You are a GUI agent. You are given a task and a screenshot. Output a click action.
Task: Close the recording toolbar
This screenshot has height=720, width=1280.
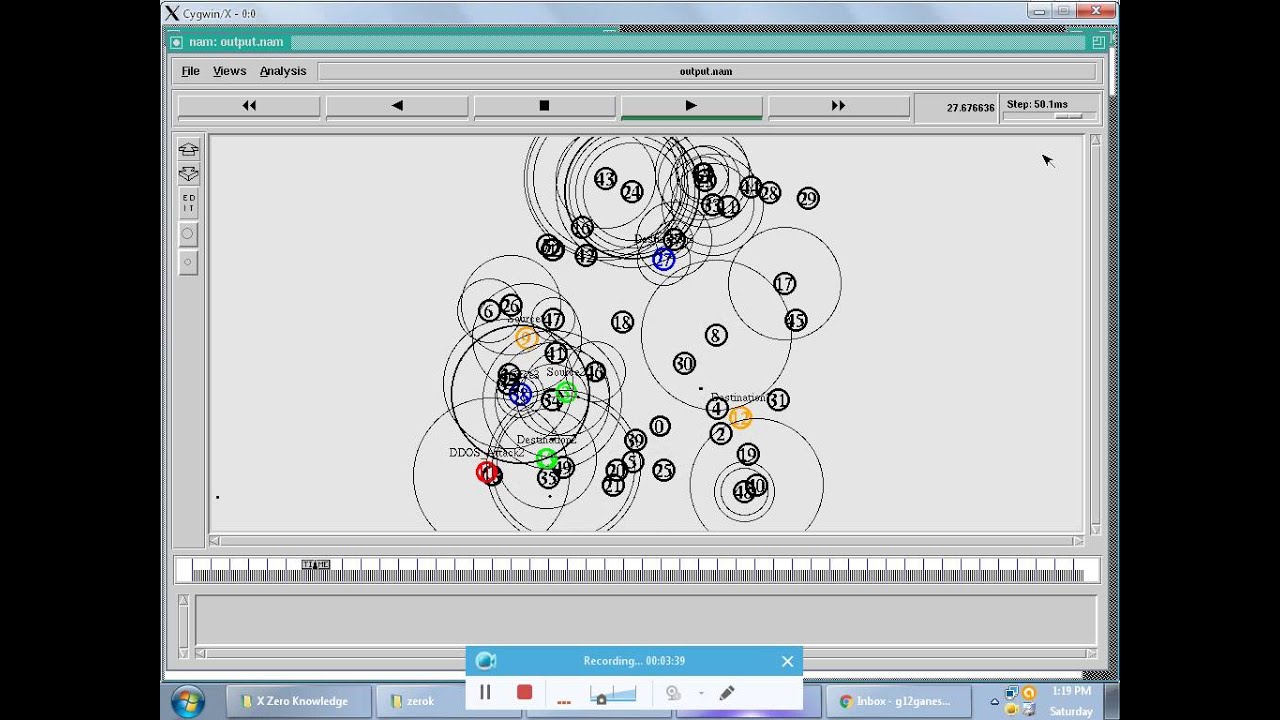pos(787,661)
